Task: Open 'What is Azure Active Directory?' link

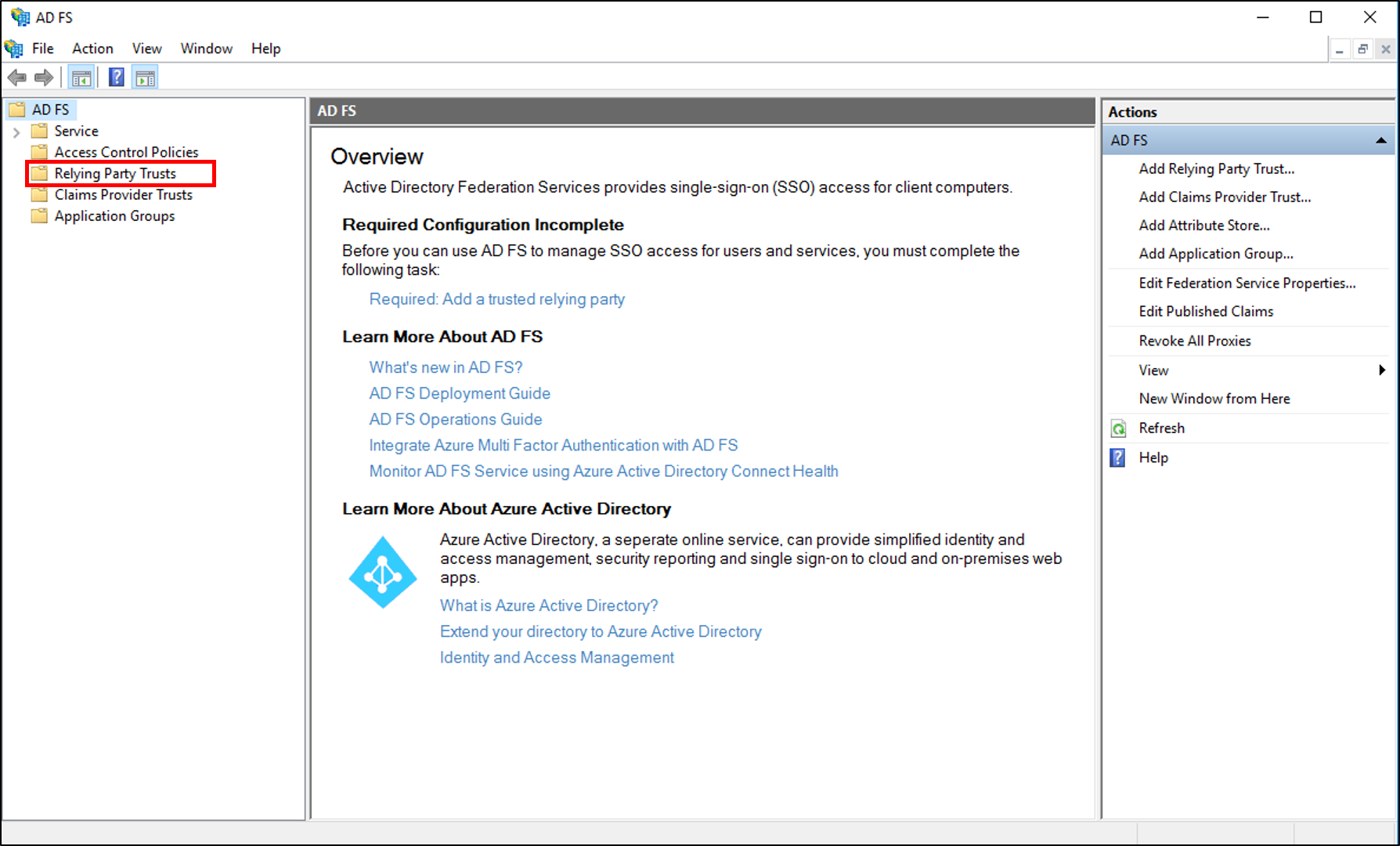Action: [548, 606]
